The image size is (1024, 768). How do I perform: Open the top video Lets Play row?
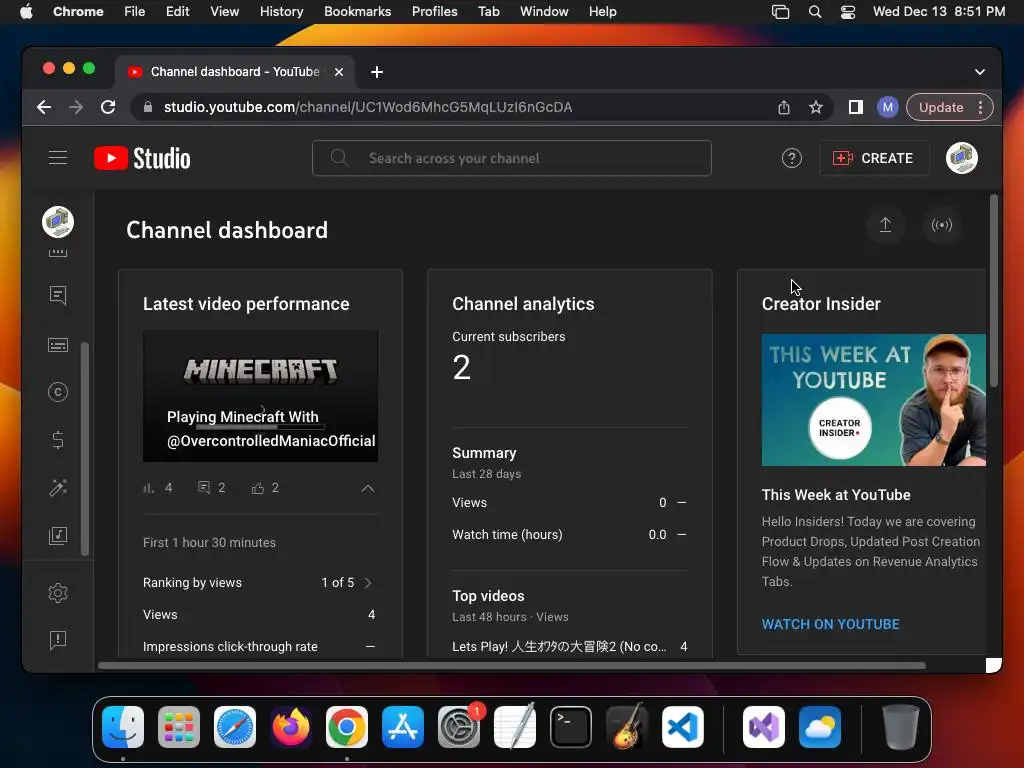click(569, 647)
